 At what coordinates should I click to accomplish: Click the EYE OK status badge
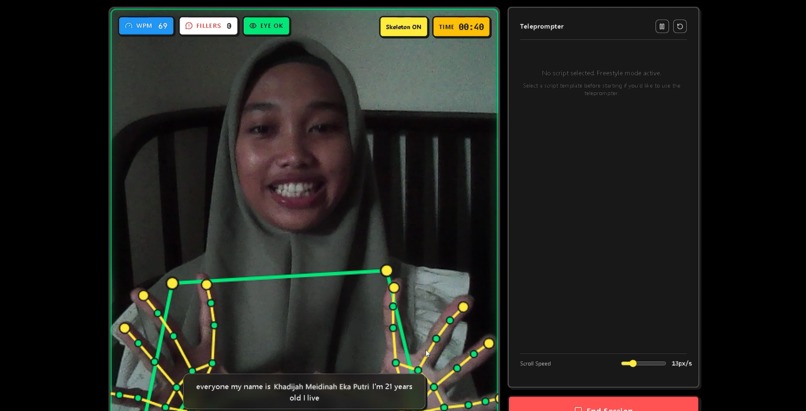click(x=266, y=26)
